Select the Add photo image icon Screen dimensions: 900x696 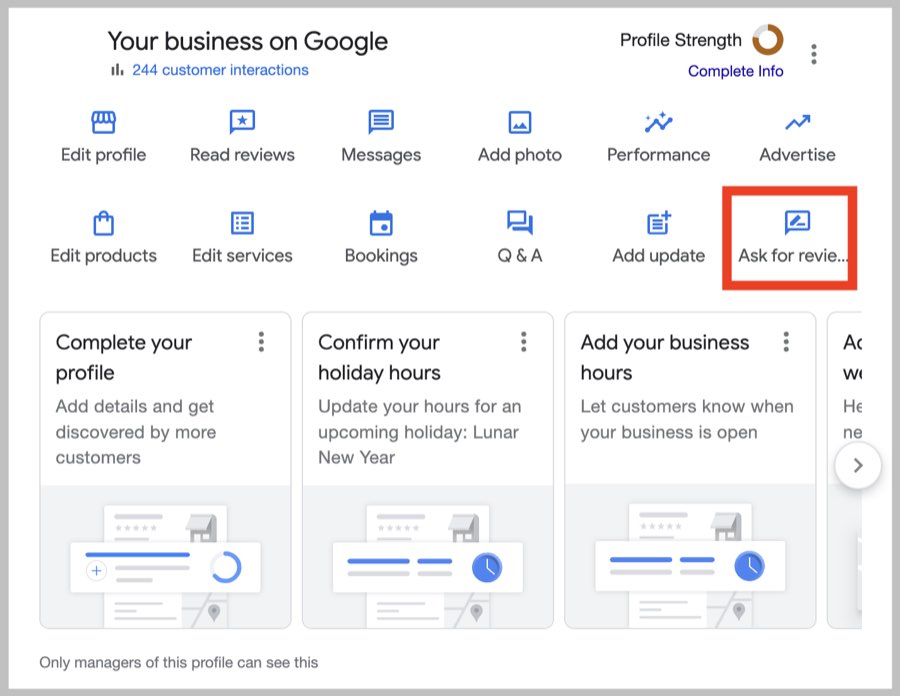click(x=520, y=122)
